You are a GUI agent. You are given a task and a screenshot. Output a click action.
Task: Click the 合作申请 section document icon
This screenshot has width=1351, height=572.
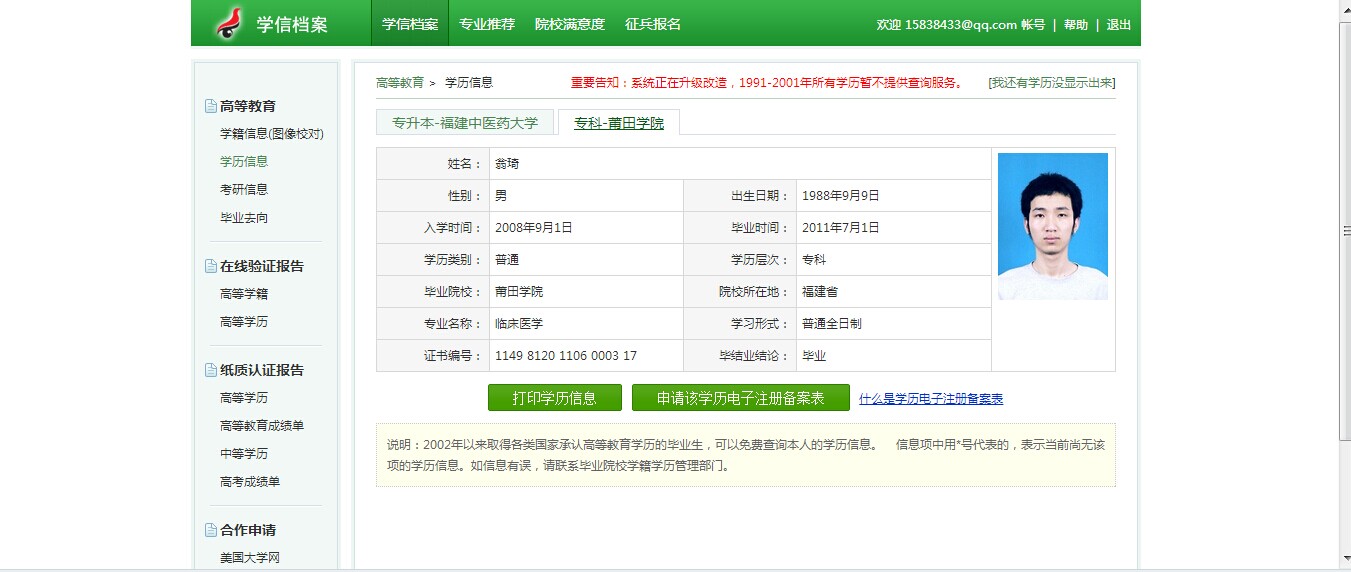210,530
